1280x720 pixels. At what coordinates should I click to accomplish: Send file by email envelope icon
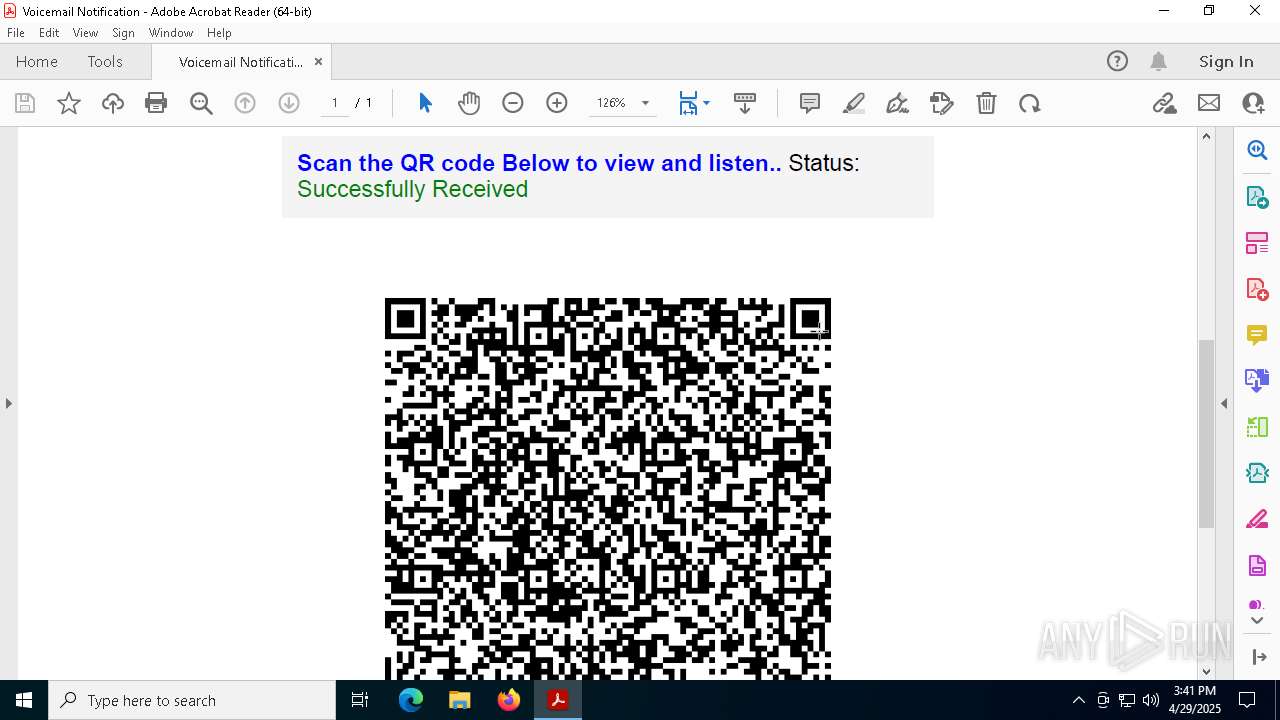[1209, 103]
